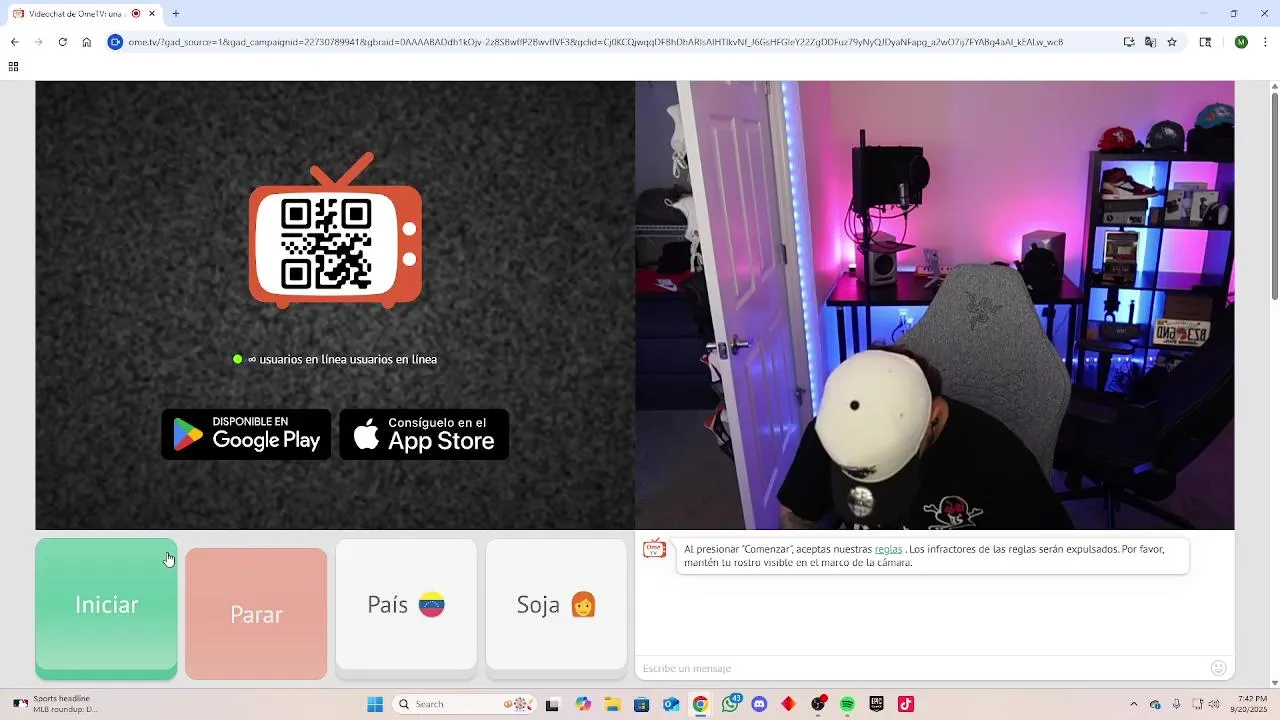Open Task View from the taskbar
Image resolution: width=1280 pixels, height=720 pixels.
(552, 704)
